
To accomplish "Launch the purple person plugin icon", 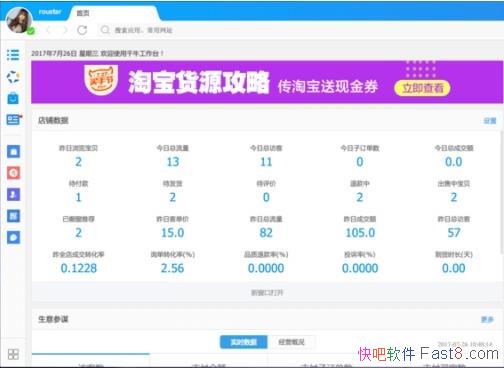I will [13, 195].
